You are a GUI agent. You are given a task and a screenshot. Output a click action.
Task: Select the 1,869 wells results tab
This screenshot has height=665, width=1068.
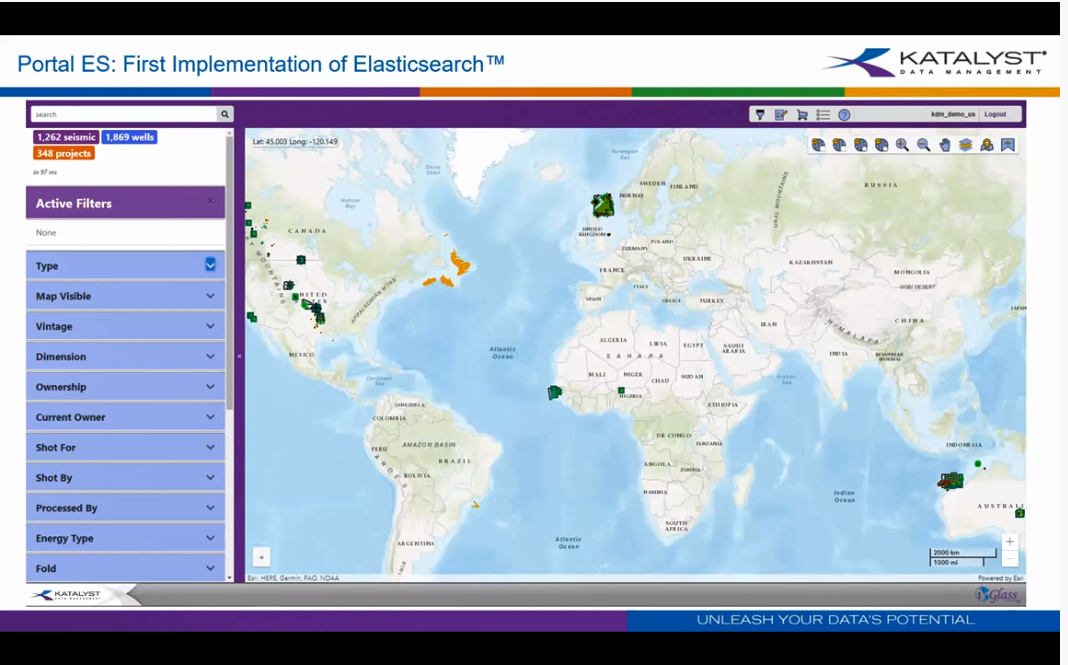[x=129, y=137]
